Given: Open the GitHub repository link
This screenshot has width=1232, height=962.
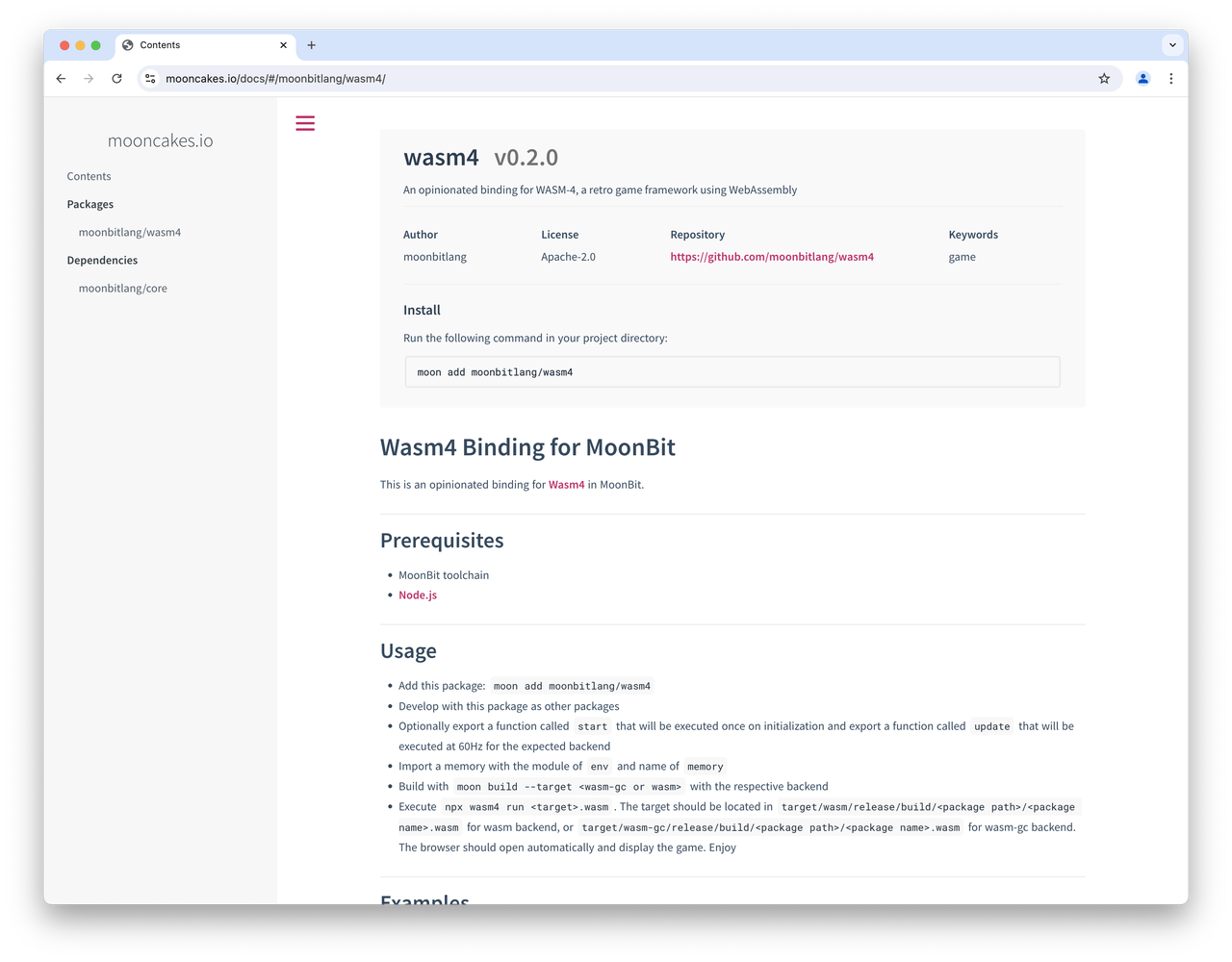Looking at the screenshot, I should coord(772,257).
